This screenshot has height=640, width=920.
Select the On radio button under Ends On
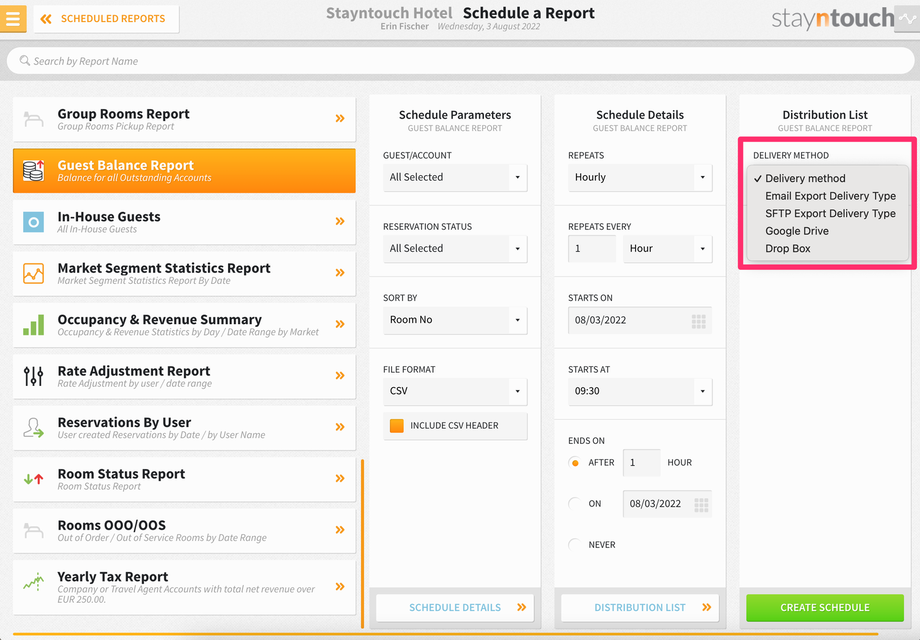(x=575, y=504)
